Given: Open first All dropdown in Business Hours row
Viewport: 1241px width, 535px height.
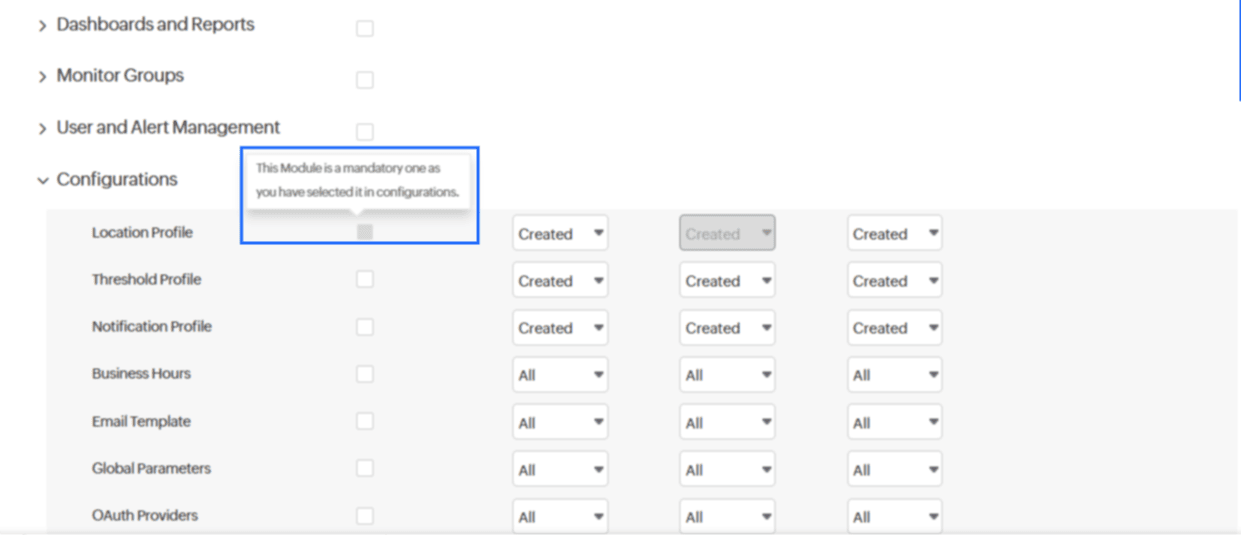Looking at the screenshot, I should (x=560, y=375).
